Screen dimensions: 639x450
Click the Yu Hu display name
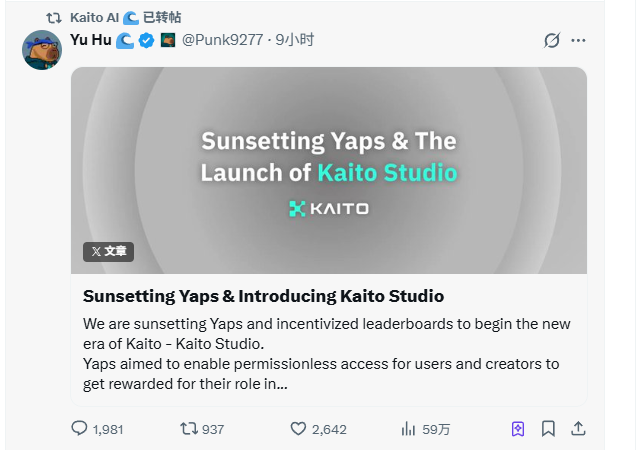pos(91,40)
